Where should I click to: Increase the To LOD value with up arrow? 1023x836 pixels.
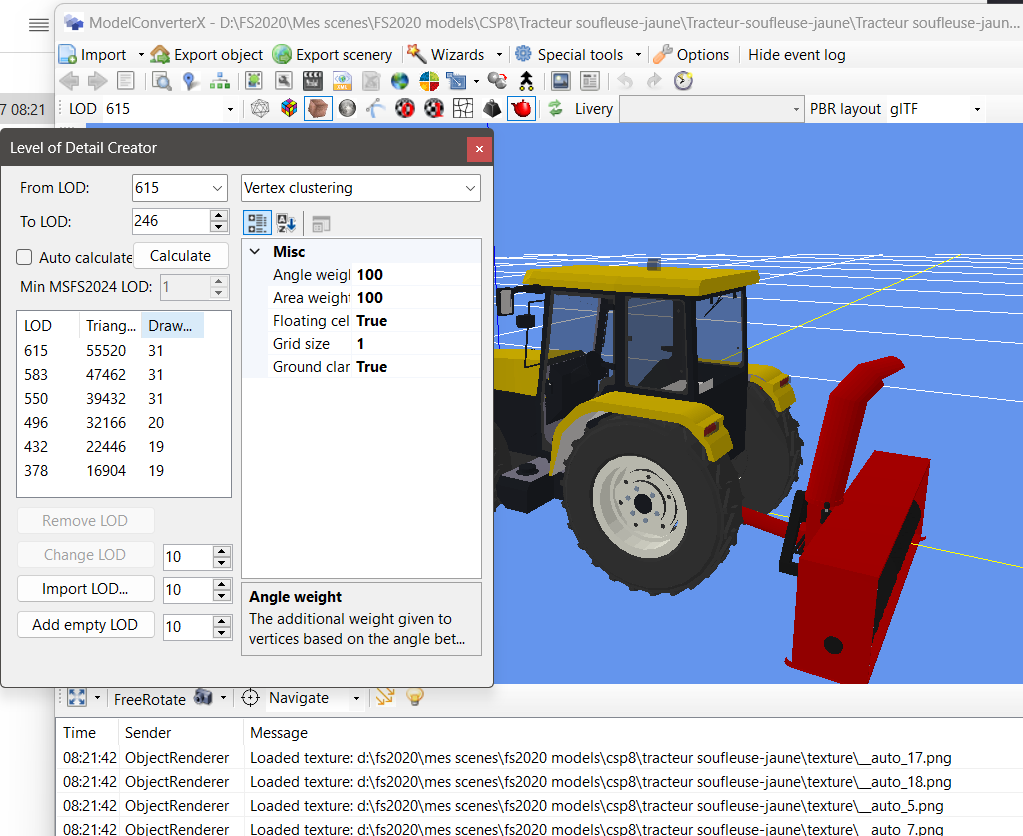[219, 215]
